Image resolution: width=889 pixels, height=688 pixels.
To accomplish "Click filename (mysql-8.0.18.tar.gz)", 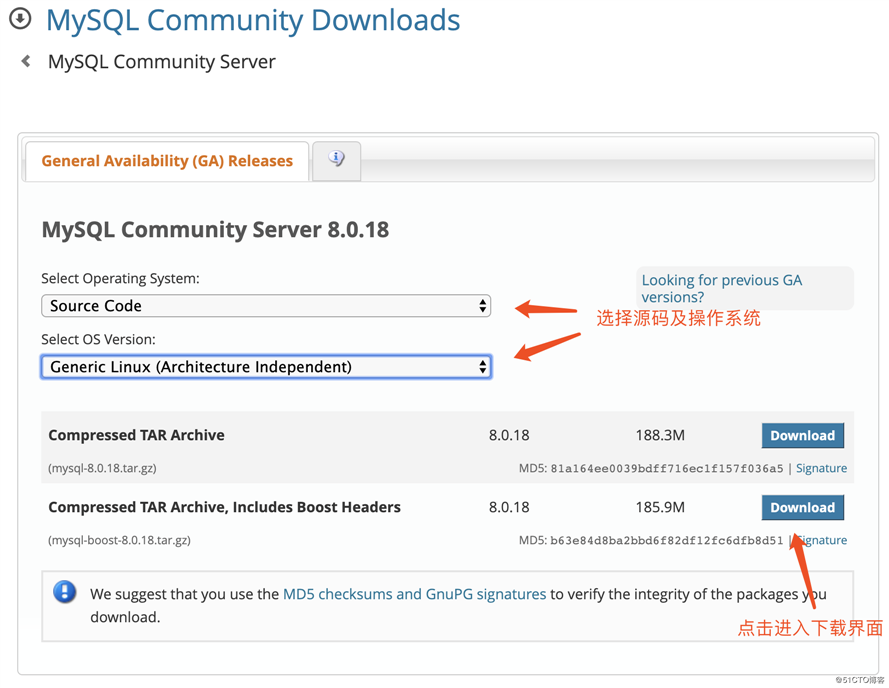I will [102, 468].
